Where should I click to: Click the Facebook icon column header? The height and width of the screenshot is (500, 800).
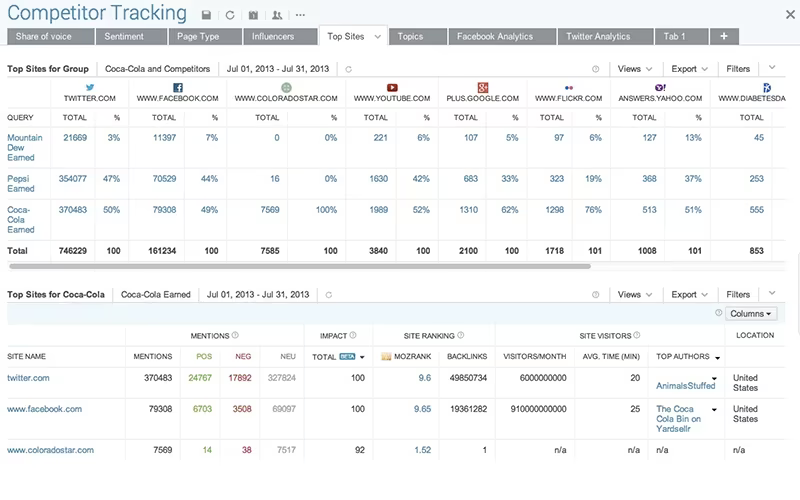pos(178,87)
